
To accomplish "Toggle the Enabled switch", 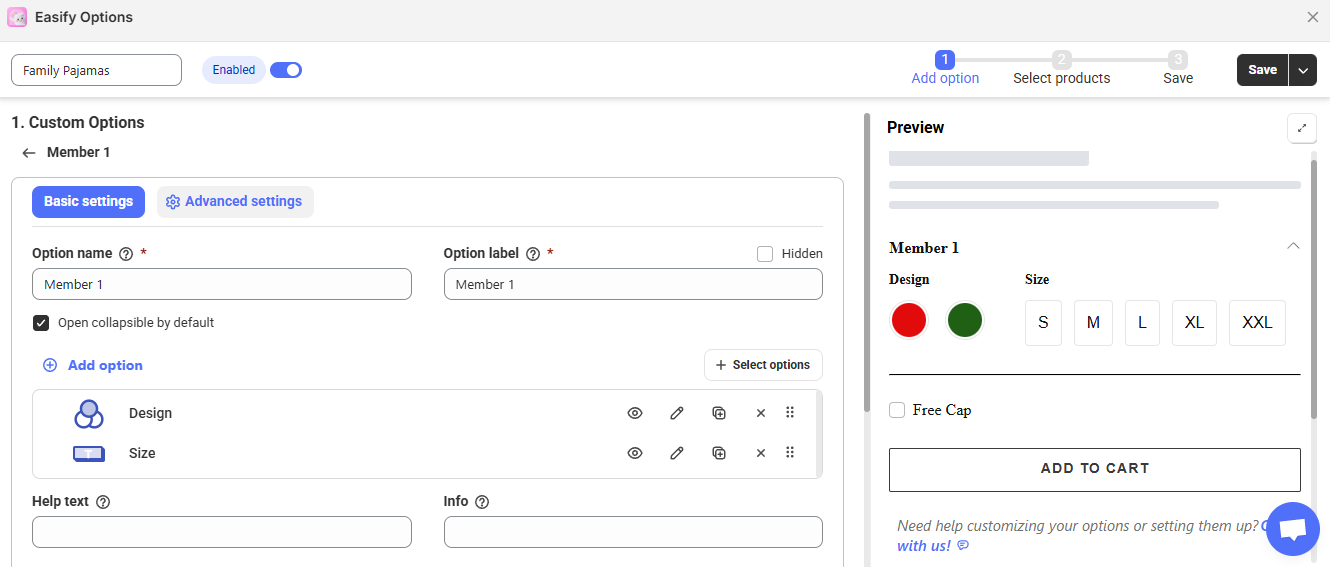I will click(286, 70).
